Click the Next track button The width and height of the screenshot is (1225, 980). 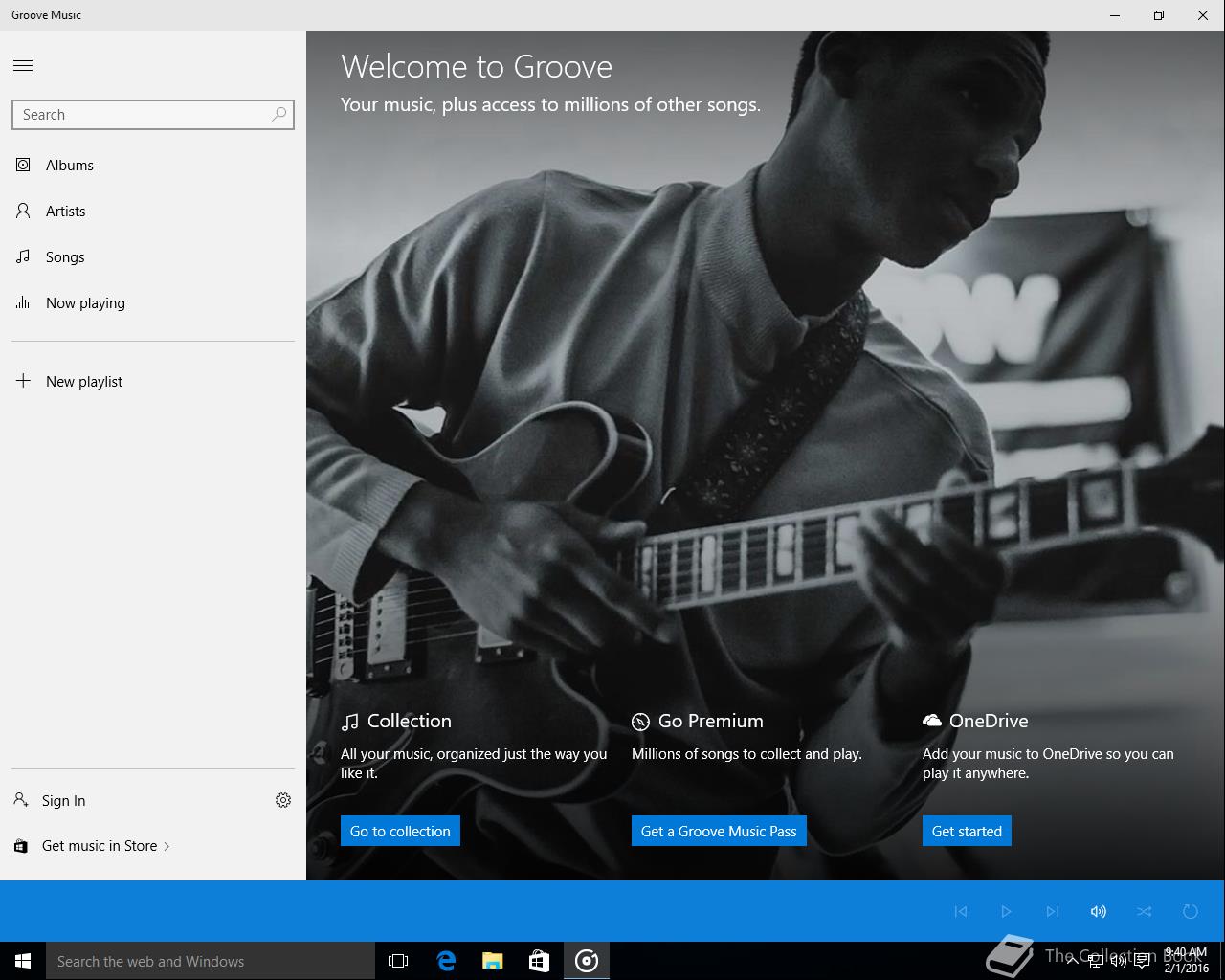(1053, 911)
